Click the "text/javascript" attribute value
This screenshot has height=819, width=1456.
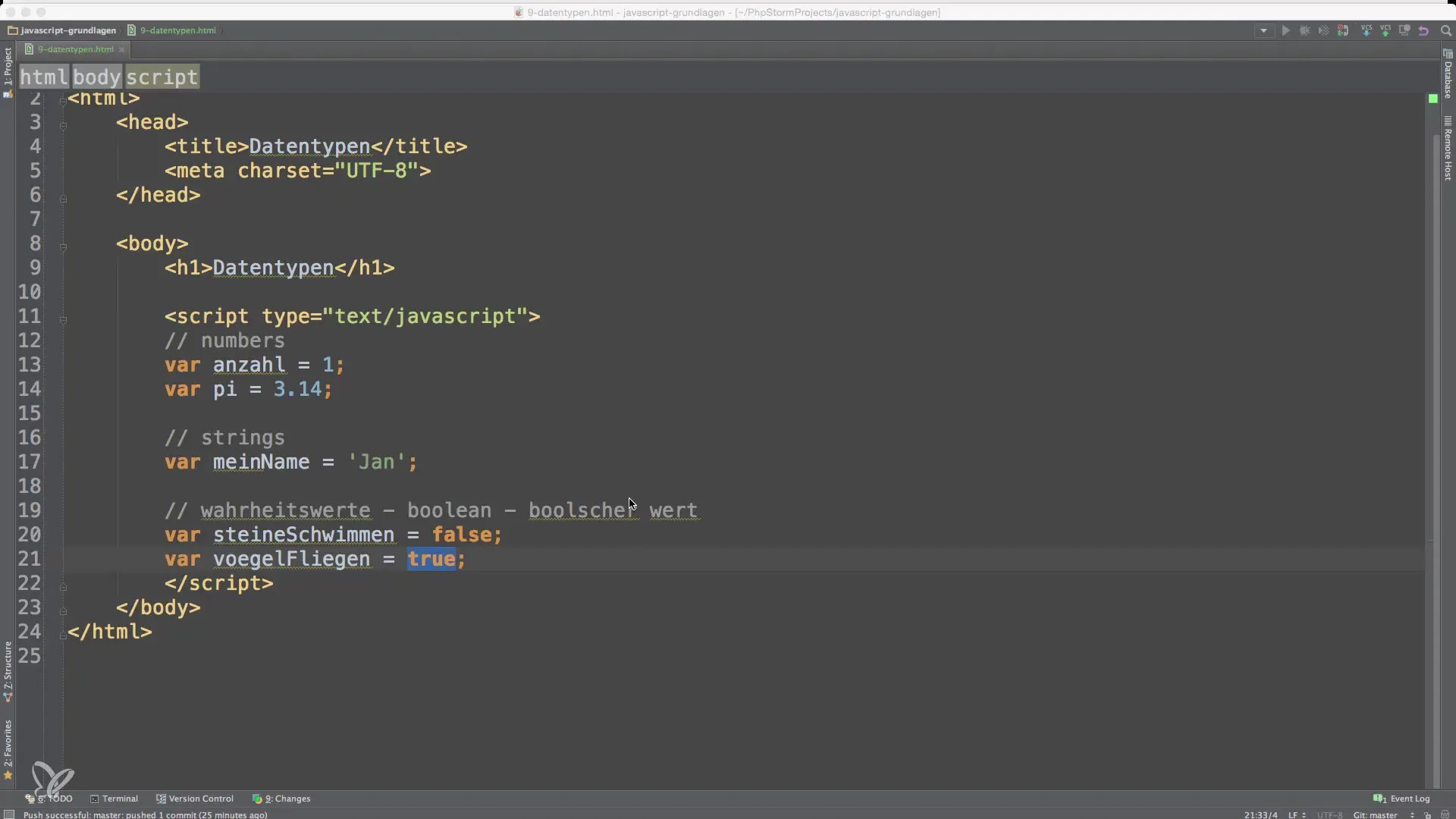pyautogui.click(x=425, y=316)
